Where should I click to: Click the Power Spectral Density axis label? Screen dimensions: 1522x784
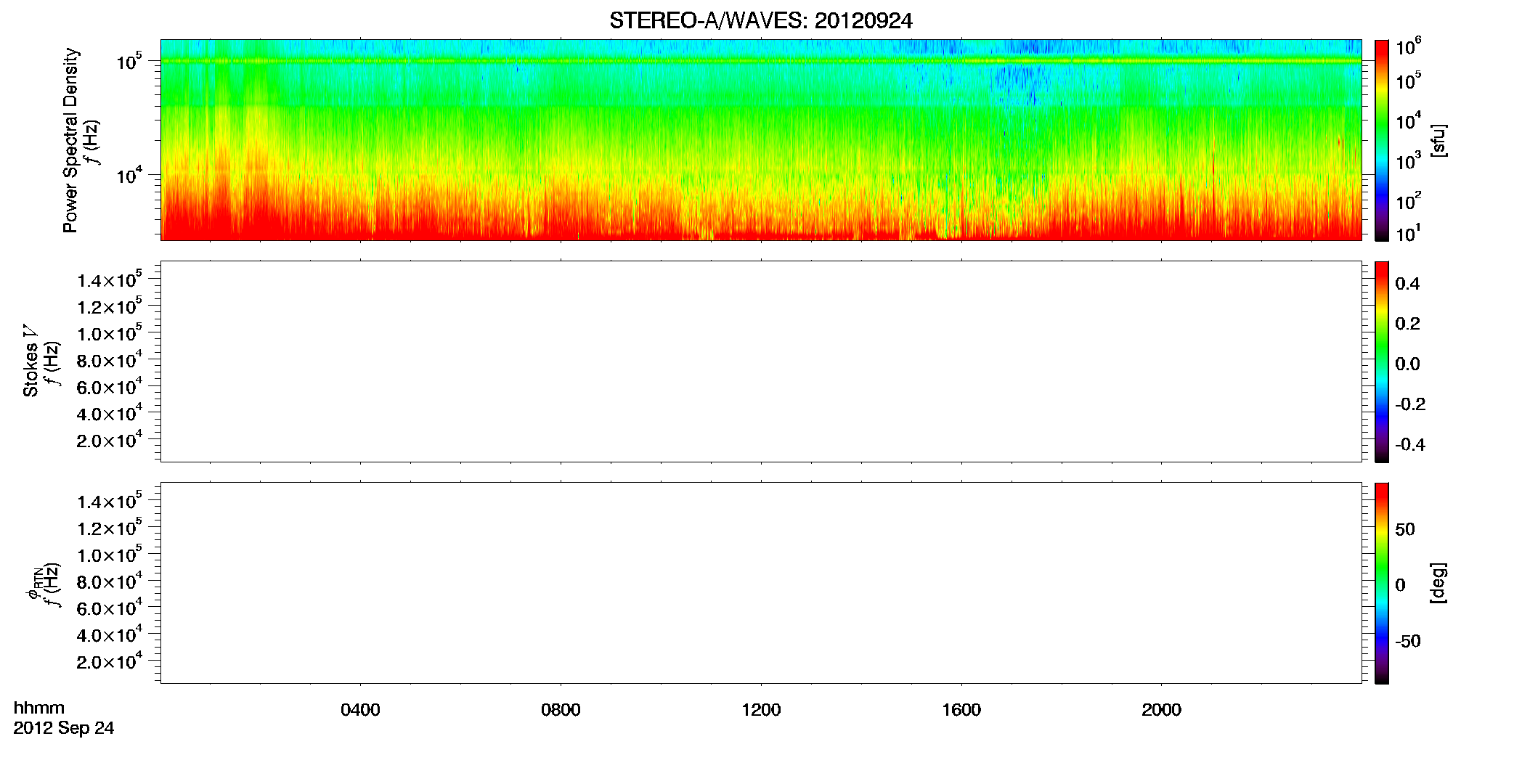pos(70,140)
